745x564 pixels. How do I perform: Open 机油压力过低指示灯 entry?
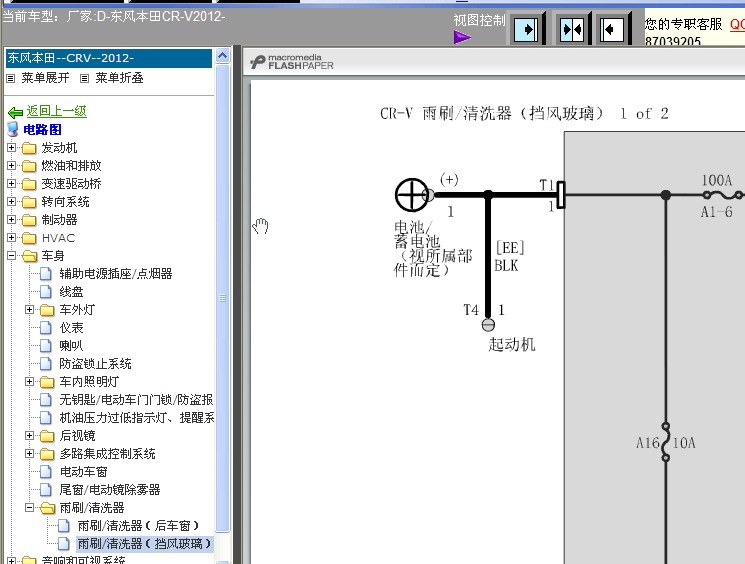click(x=136, y=418)
